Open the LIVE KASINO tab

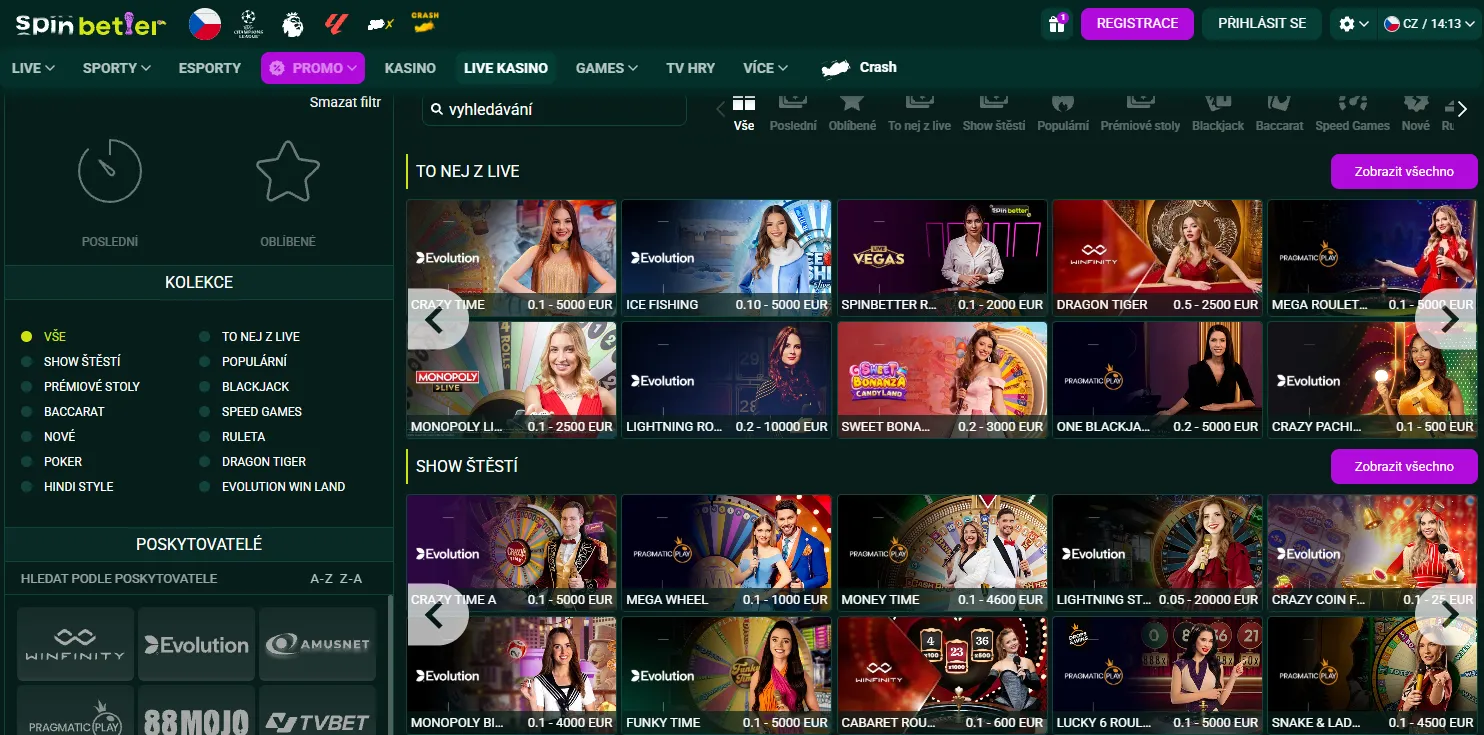coord(506,68)
